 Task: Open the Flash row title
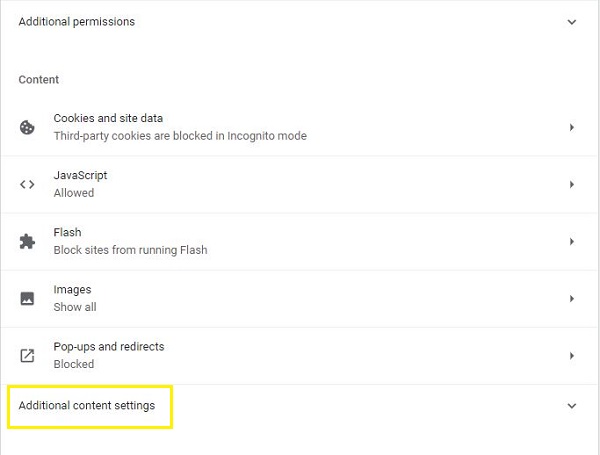pyautogui.click(x=67, y=232)
